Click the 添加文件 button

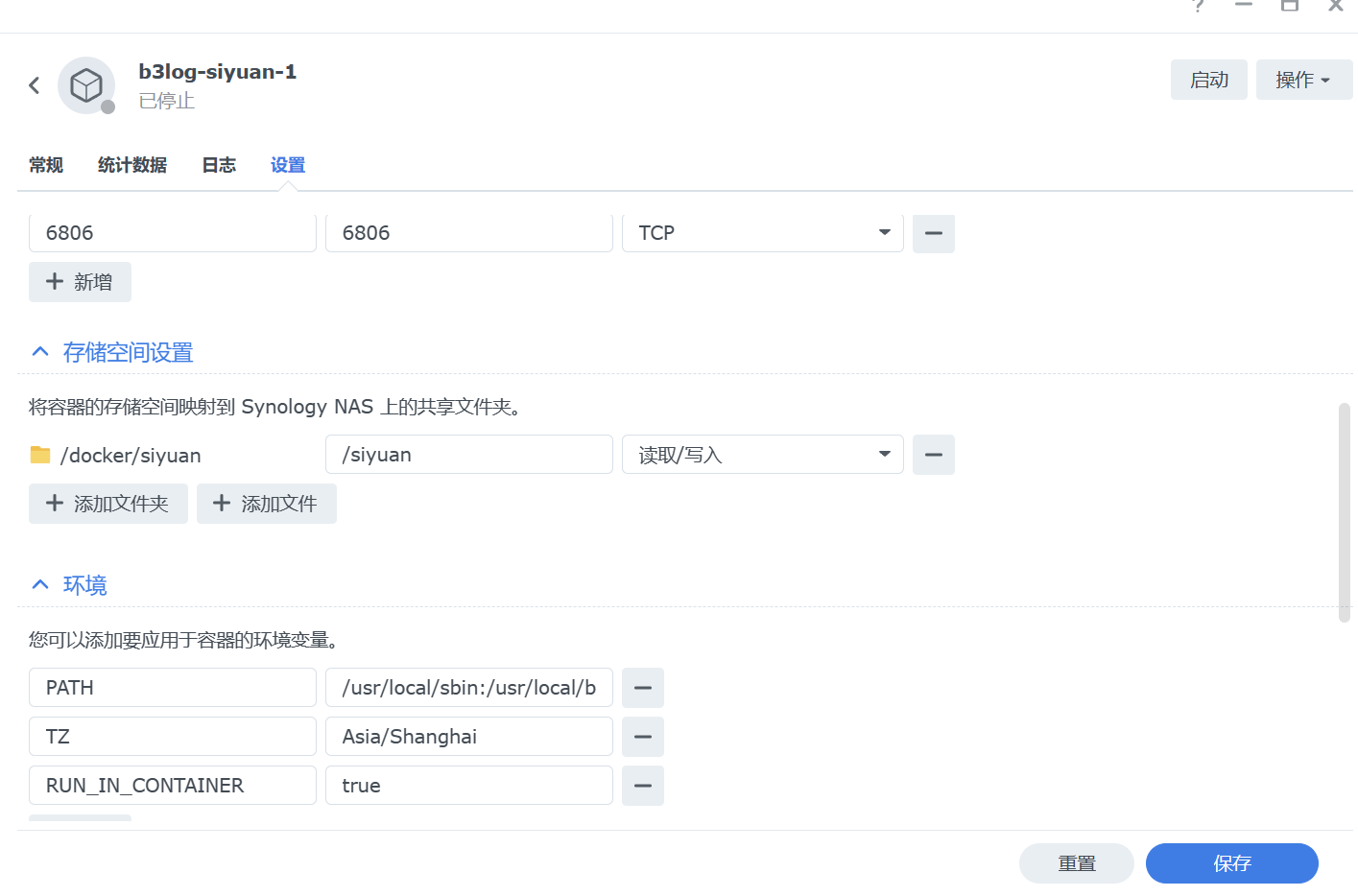point(267,504)
